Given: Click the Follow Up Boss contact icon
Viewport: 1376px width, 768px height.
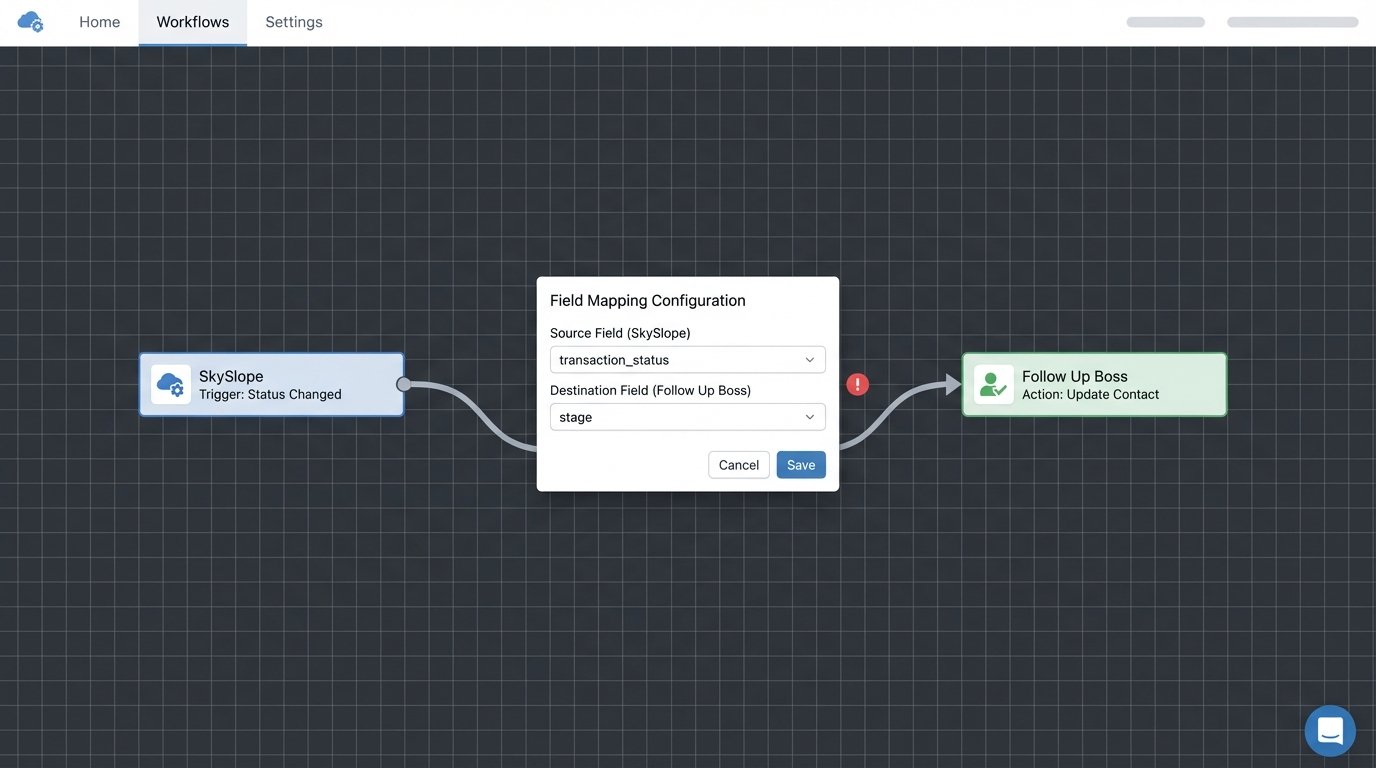Looking at the screenshot, I should point(993,385).
